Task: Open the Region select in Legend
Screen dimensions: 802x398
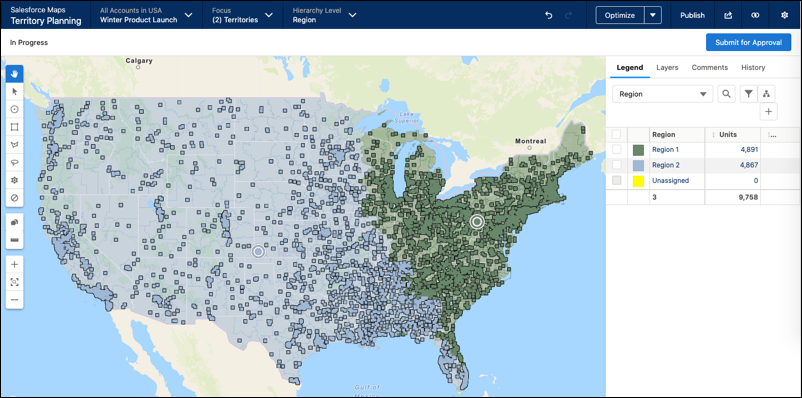Action: coord(662,94)
